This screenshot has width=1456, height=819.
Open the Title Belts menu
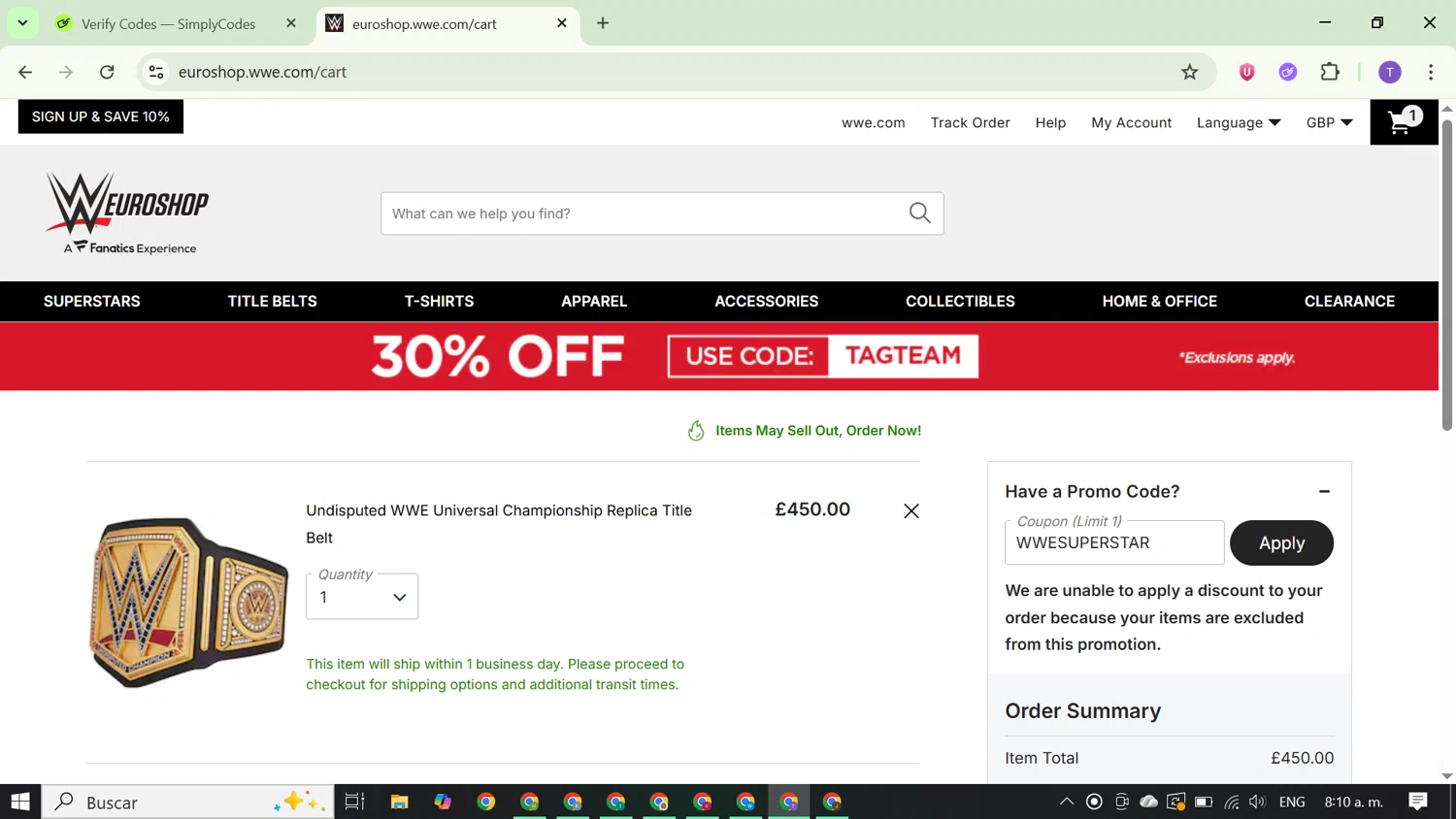(x=273, y=301)
